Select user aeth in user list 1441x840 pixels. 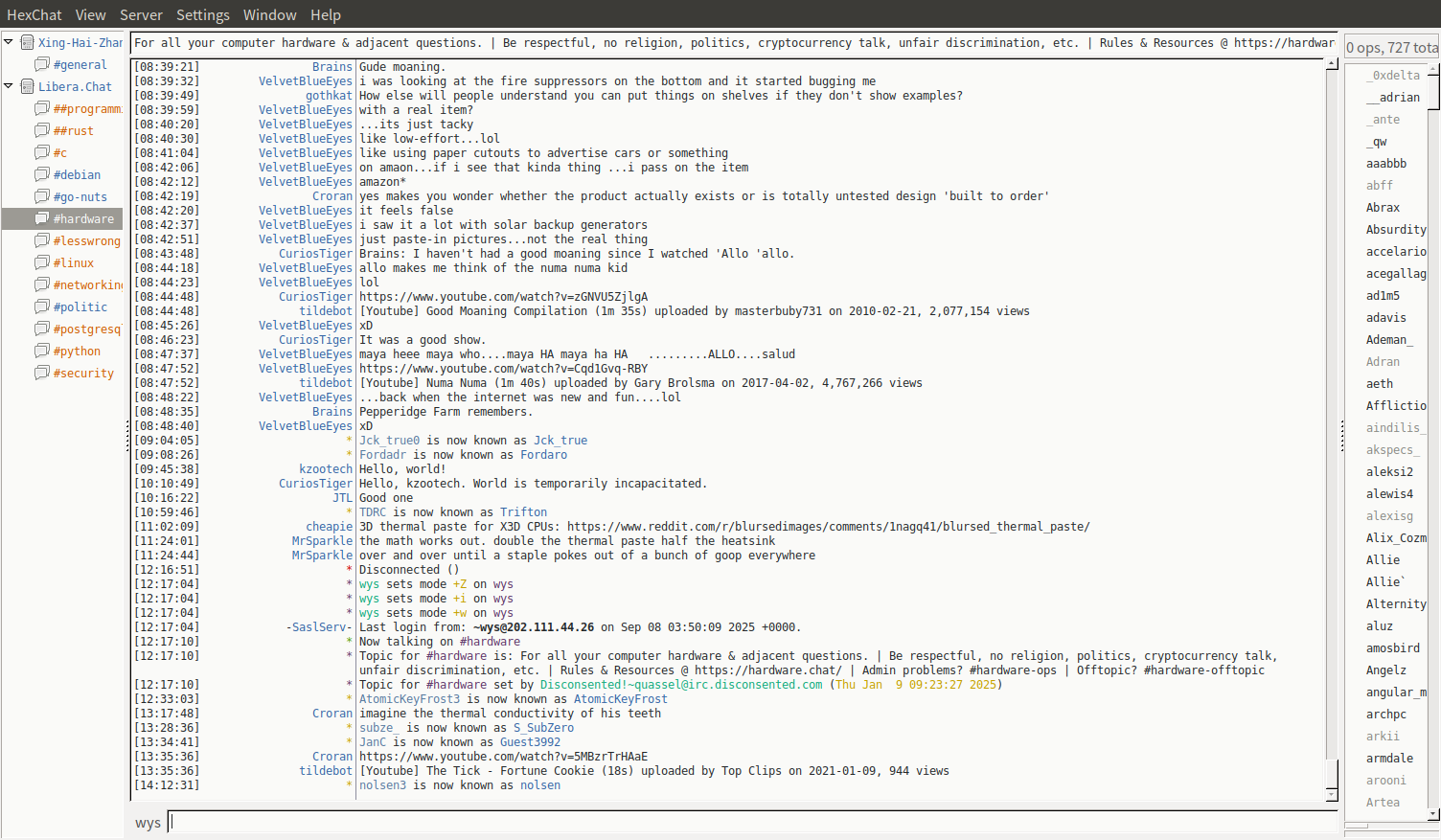[x=1380, y=383]
